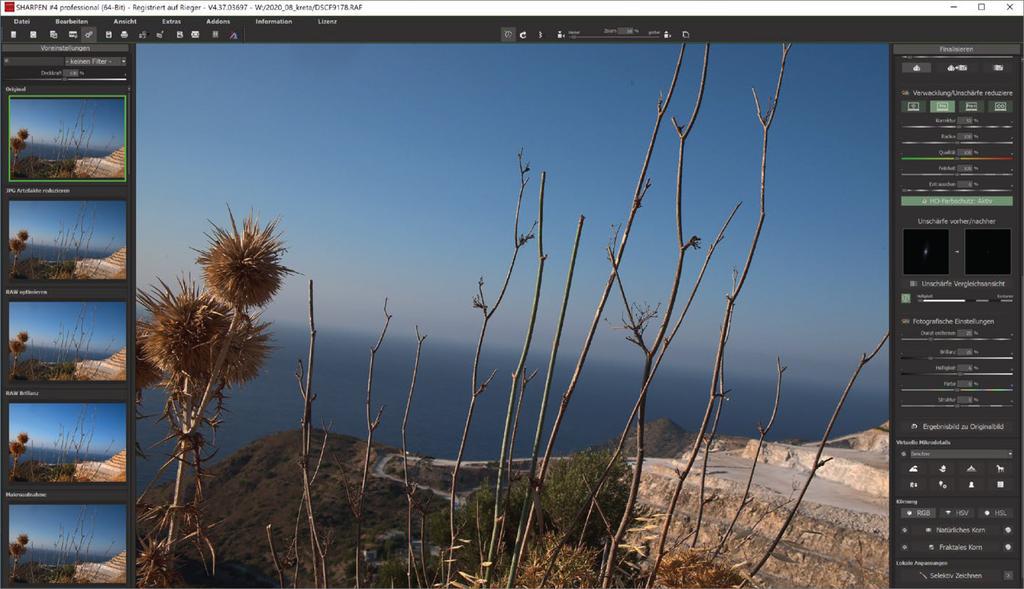Select the highlighted second sharpening mode icon
The width and height of the screenshot is (1024, 589).
click(942, 106)
